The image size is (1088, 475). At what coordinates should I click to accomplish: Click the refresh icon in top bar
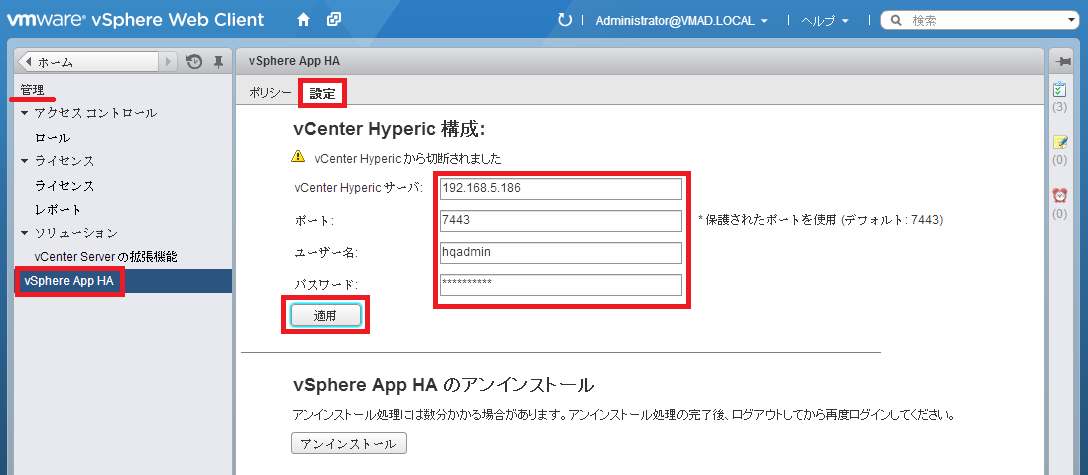pyautogui.click(x=565, y=20)
